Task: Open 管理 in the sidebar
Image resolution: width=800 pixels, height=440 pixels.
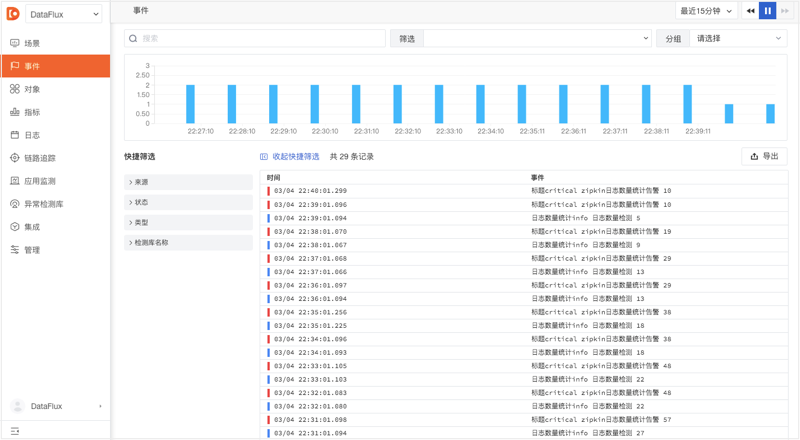Action: point(55,250)
